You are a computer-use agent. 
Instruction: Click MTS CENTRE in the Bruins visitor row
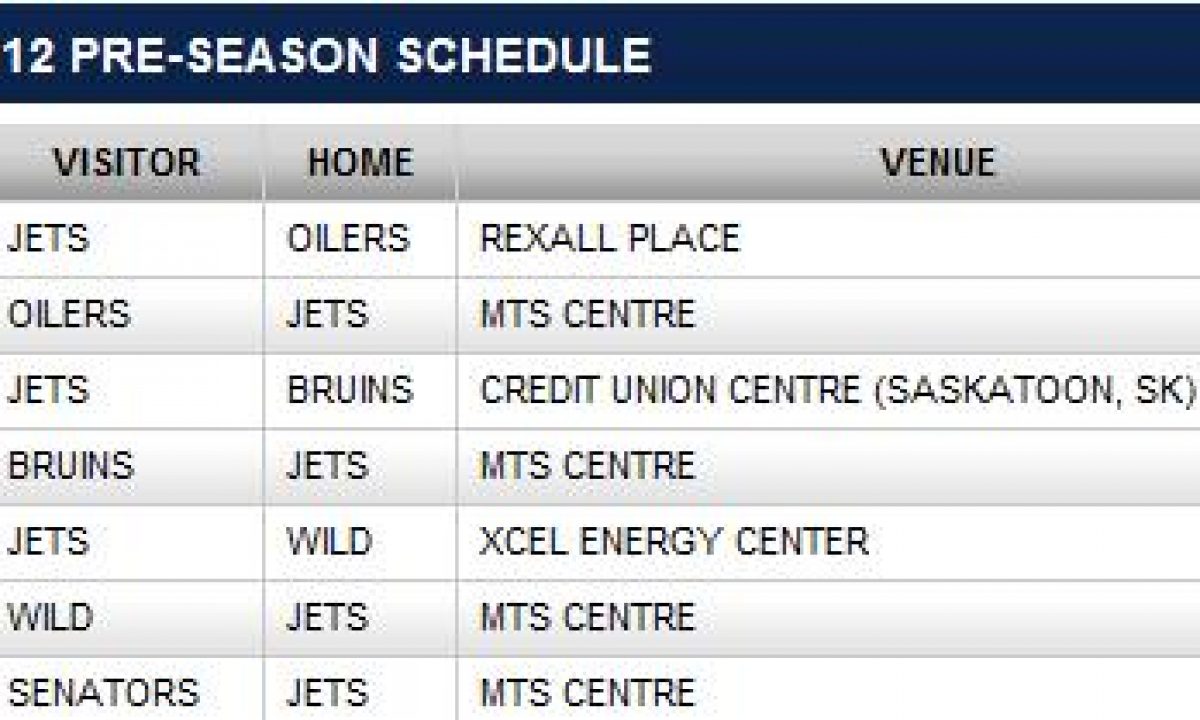(x=587, y=466)
